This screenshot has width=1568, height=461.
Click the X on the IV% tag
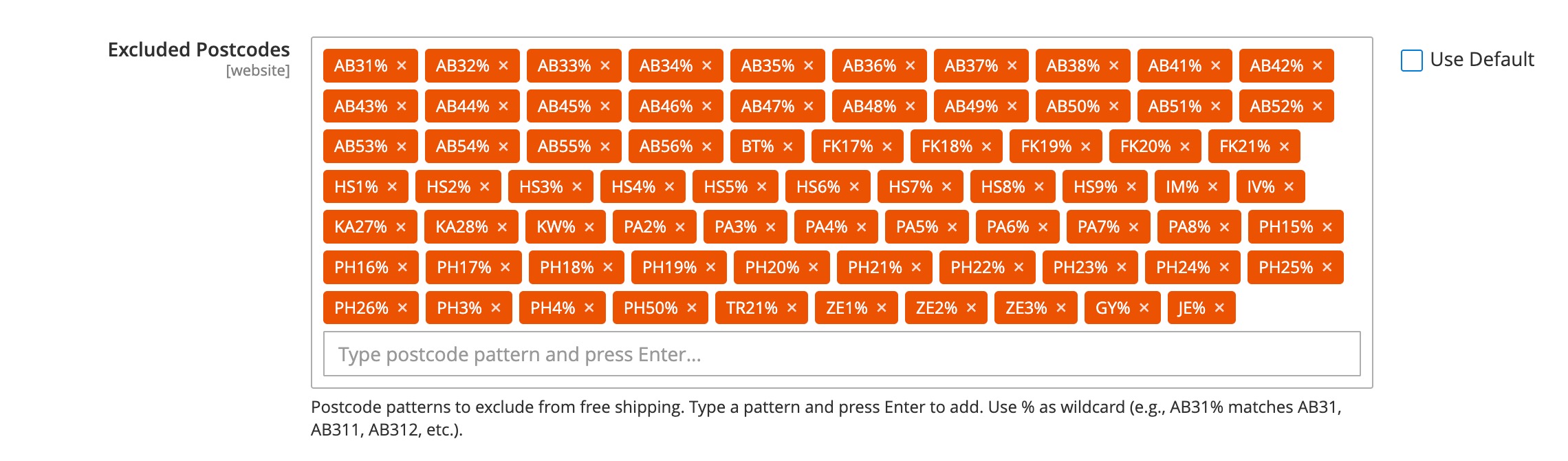click(1289, 186)
